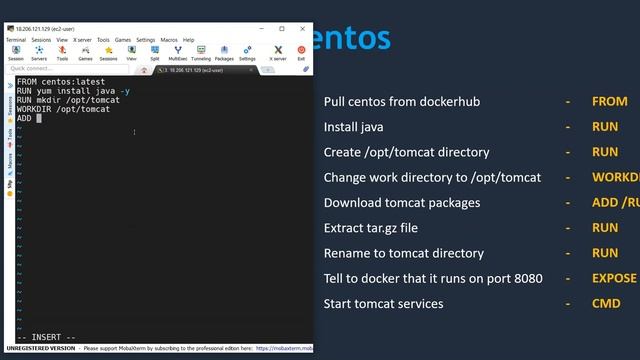Click 'RUN mkdir /opt/tomcat' line

pyautogui.click(x=68, y=100)
